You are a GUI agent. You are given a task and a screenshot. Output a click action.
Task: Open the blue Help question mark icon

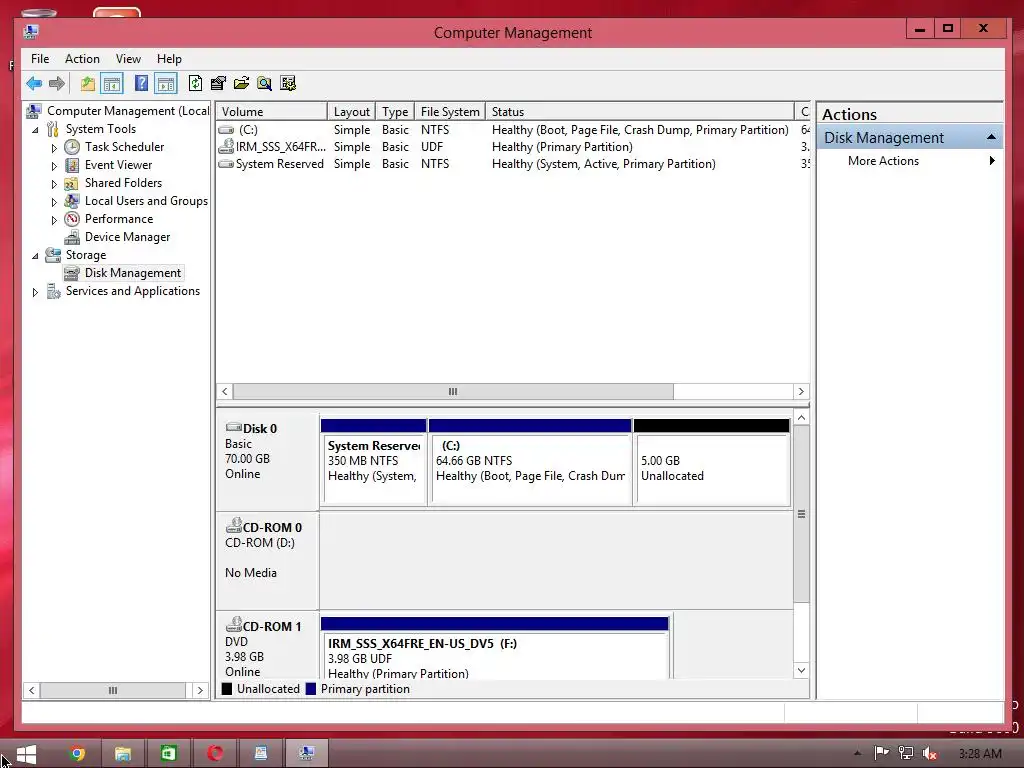(x=141, y=84)
